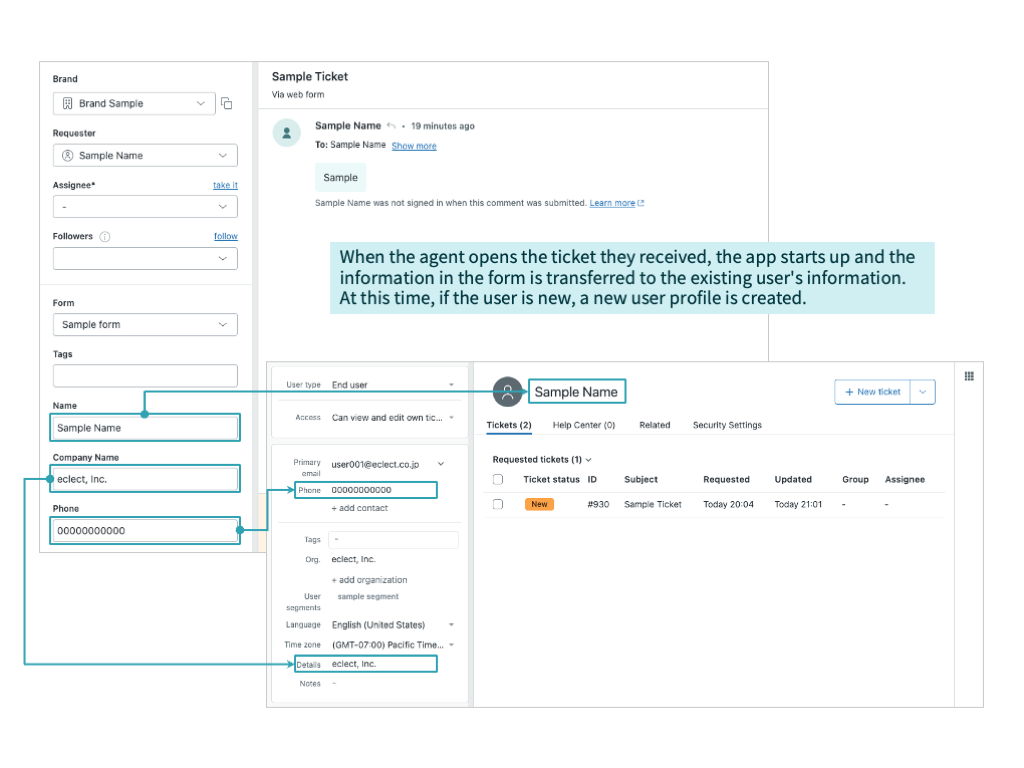The width and height of the screenshot is (1024, 768).
Task: Click the Sample Name avatar in the user profile
Action: pyautogui.click(x=508, y=392)
